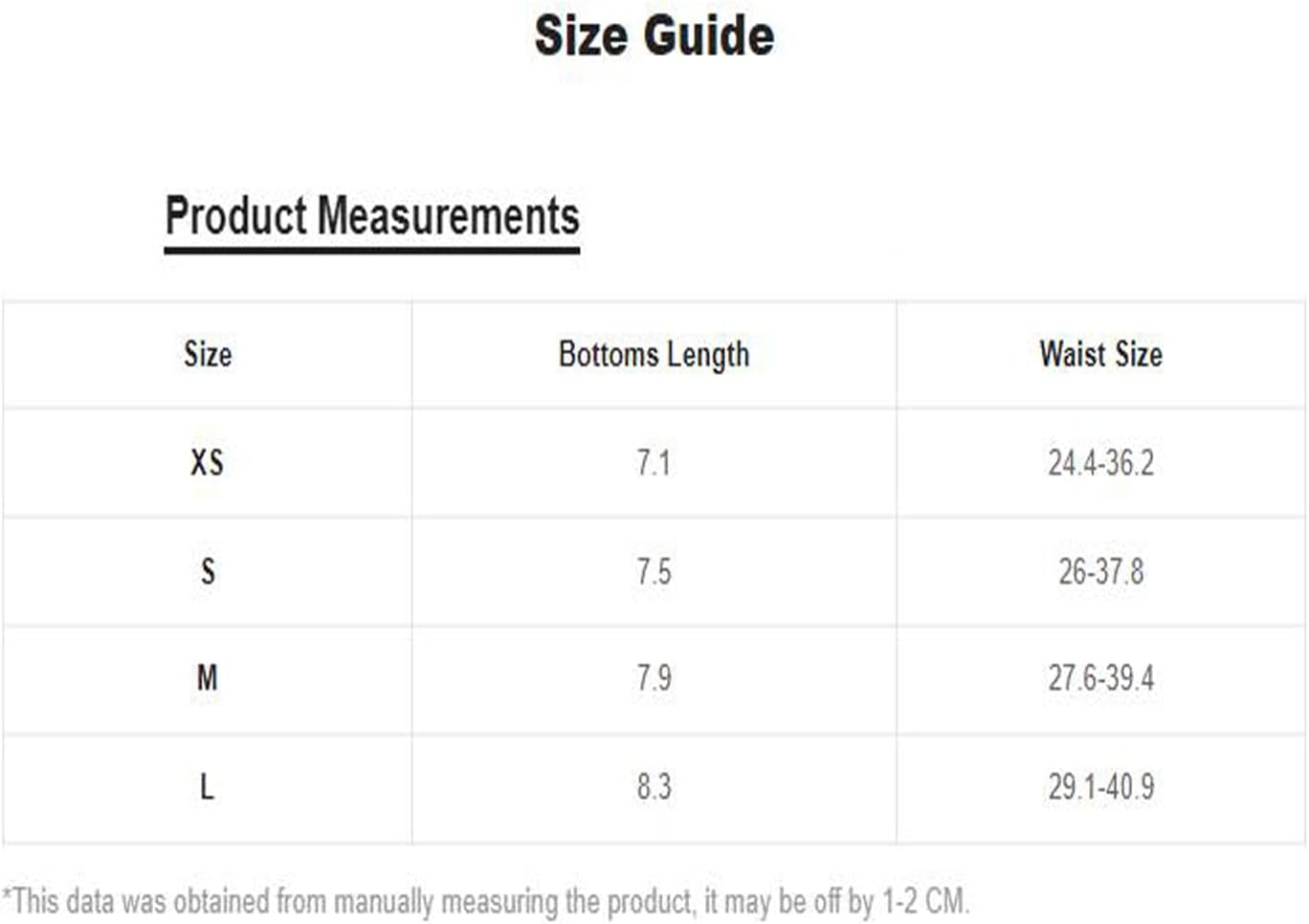
Task: Click the 27.6-39.4 waist size value
Action: (x=1100, y=678)
